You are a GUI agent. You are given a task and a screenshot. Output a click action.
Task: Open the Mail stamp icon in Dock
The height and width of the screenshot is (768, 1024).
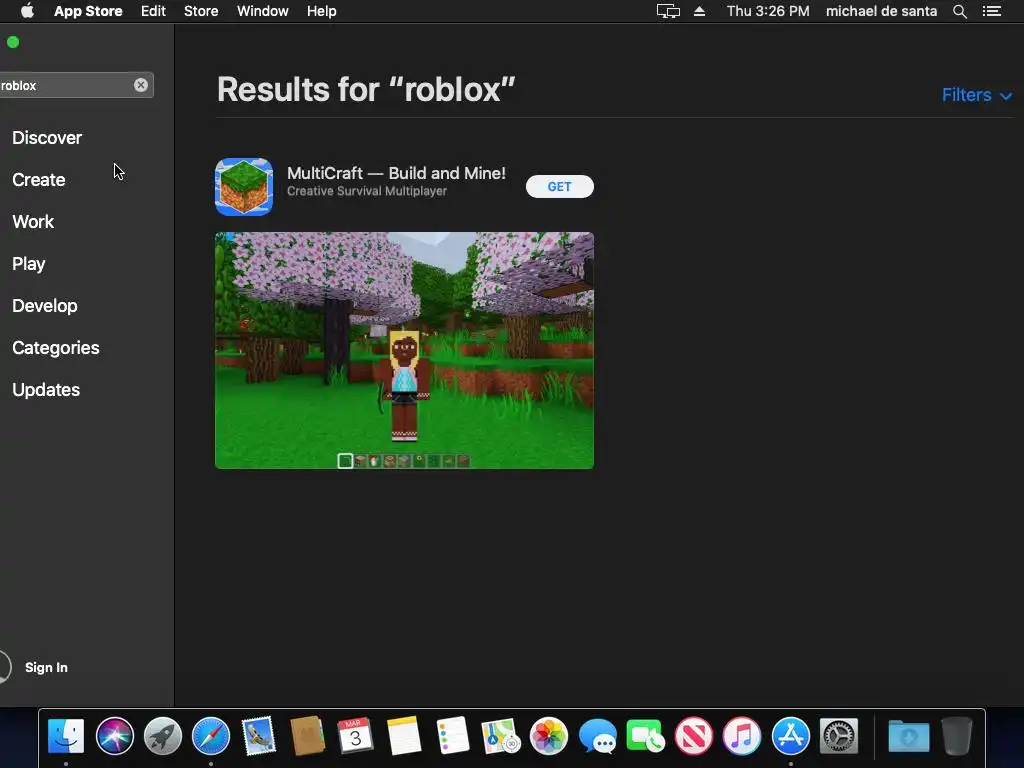coord(259,736)
